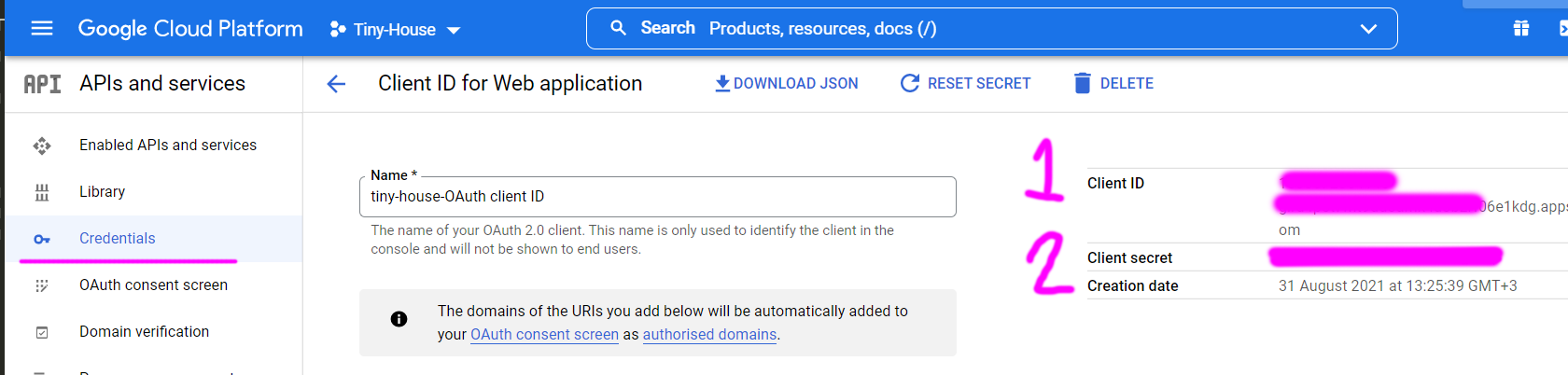1568x375 pixels.
Task: Open the gift free trial icon
Action: tap(1520, 29)
